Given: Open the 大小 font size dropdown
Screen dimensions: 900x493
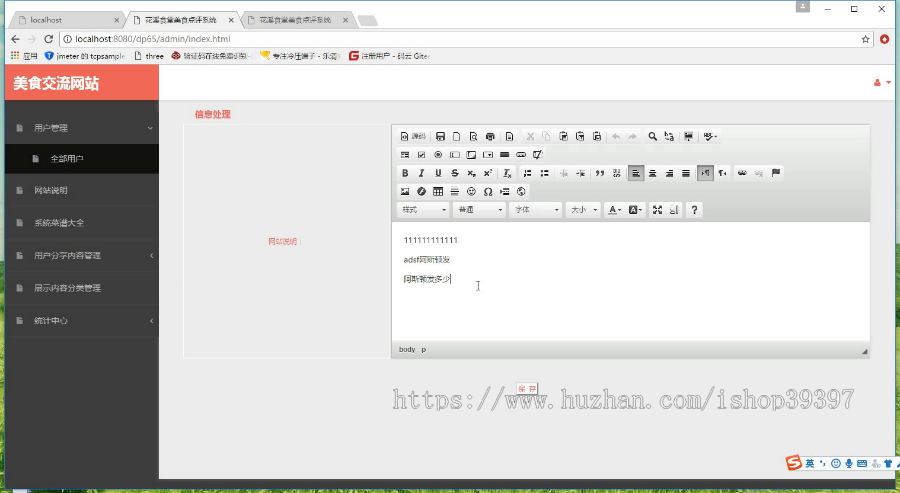Looking at the screenshot, I should point(583,210).
